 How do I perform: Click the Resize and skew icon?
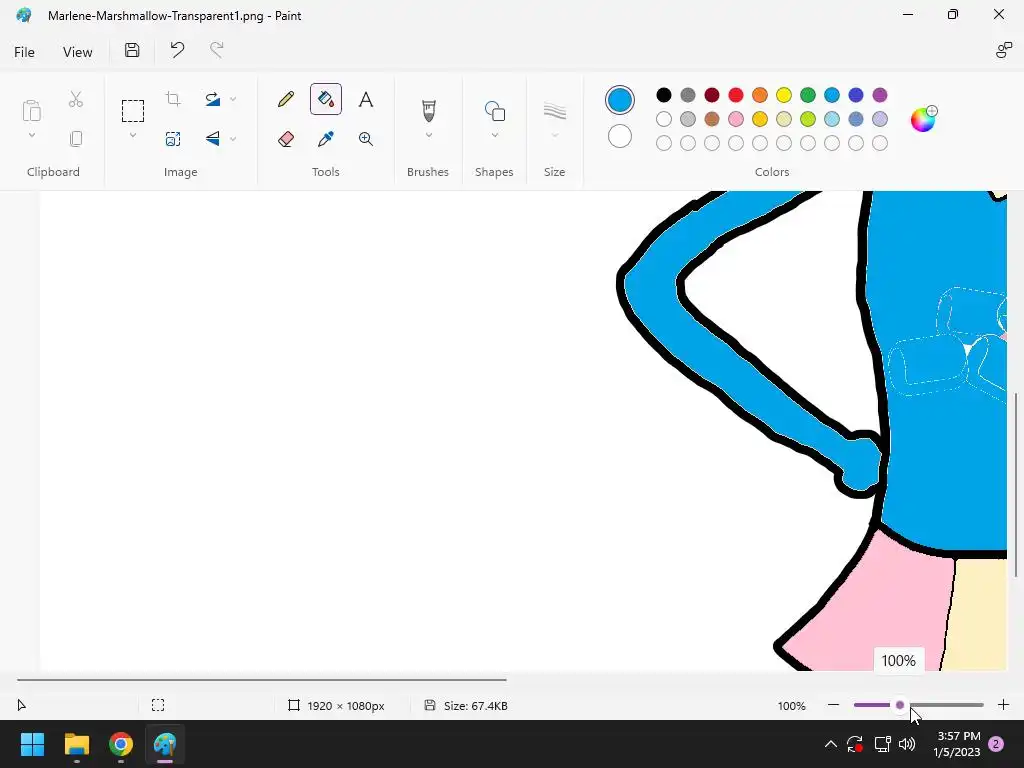[173, 138]
